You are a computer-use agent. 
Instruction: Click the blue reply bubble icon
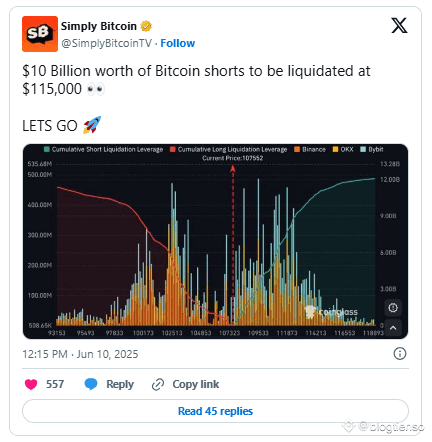click(x=91, y=384)
